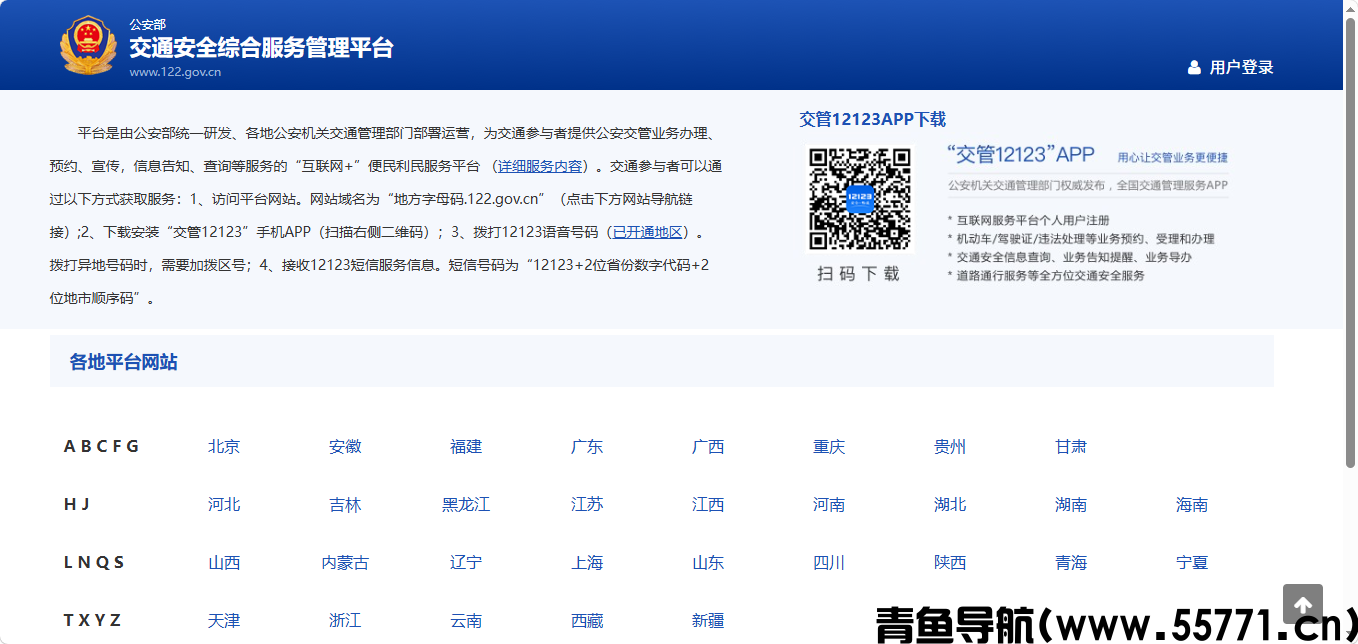Screen dimensions: 1358x644
Task: Click the police badge emblem logo
Action: (88, 45)
